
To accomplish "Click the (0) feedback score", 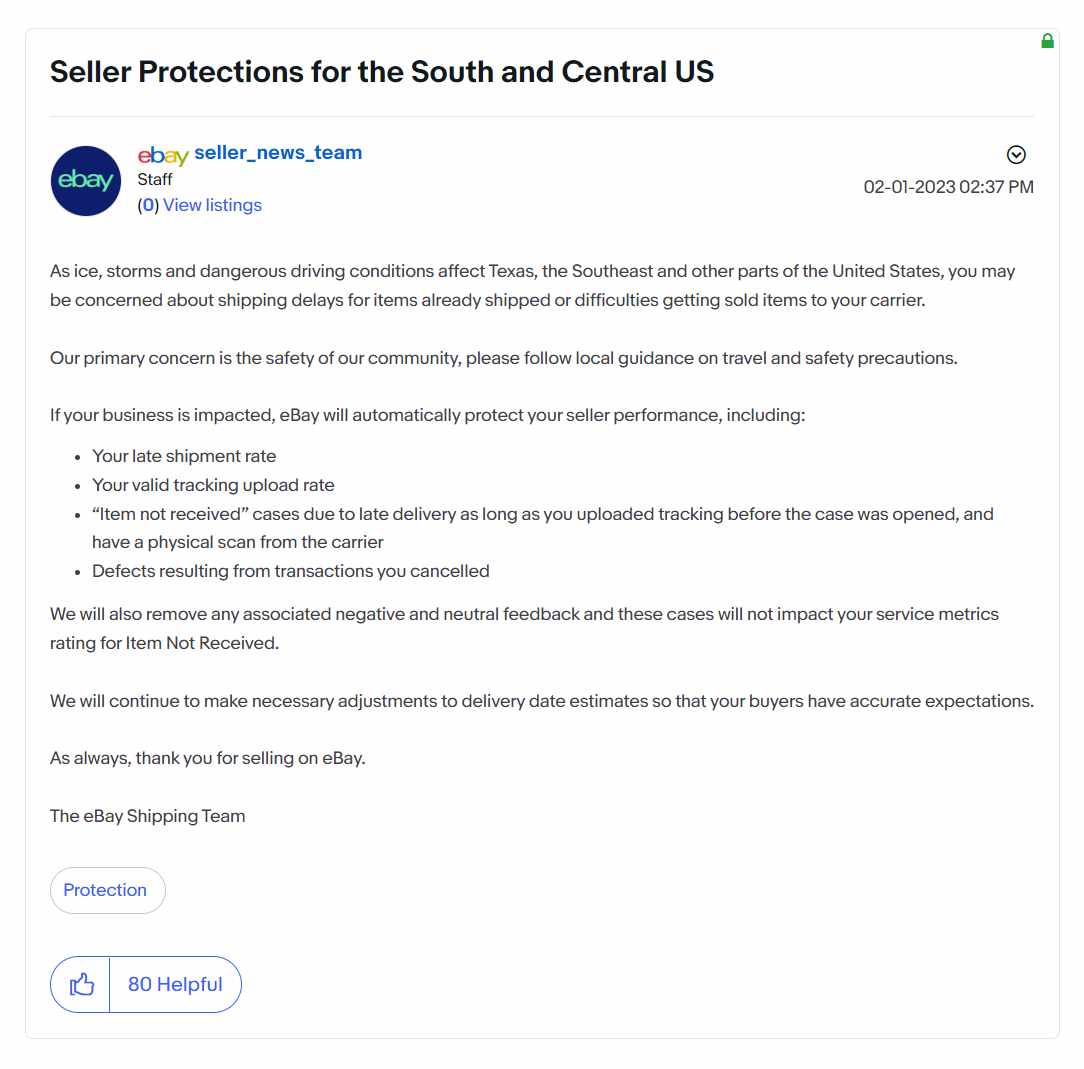I will click(148, 205).
